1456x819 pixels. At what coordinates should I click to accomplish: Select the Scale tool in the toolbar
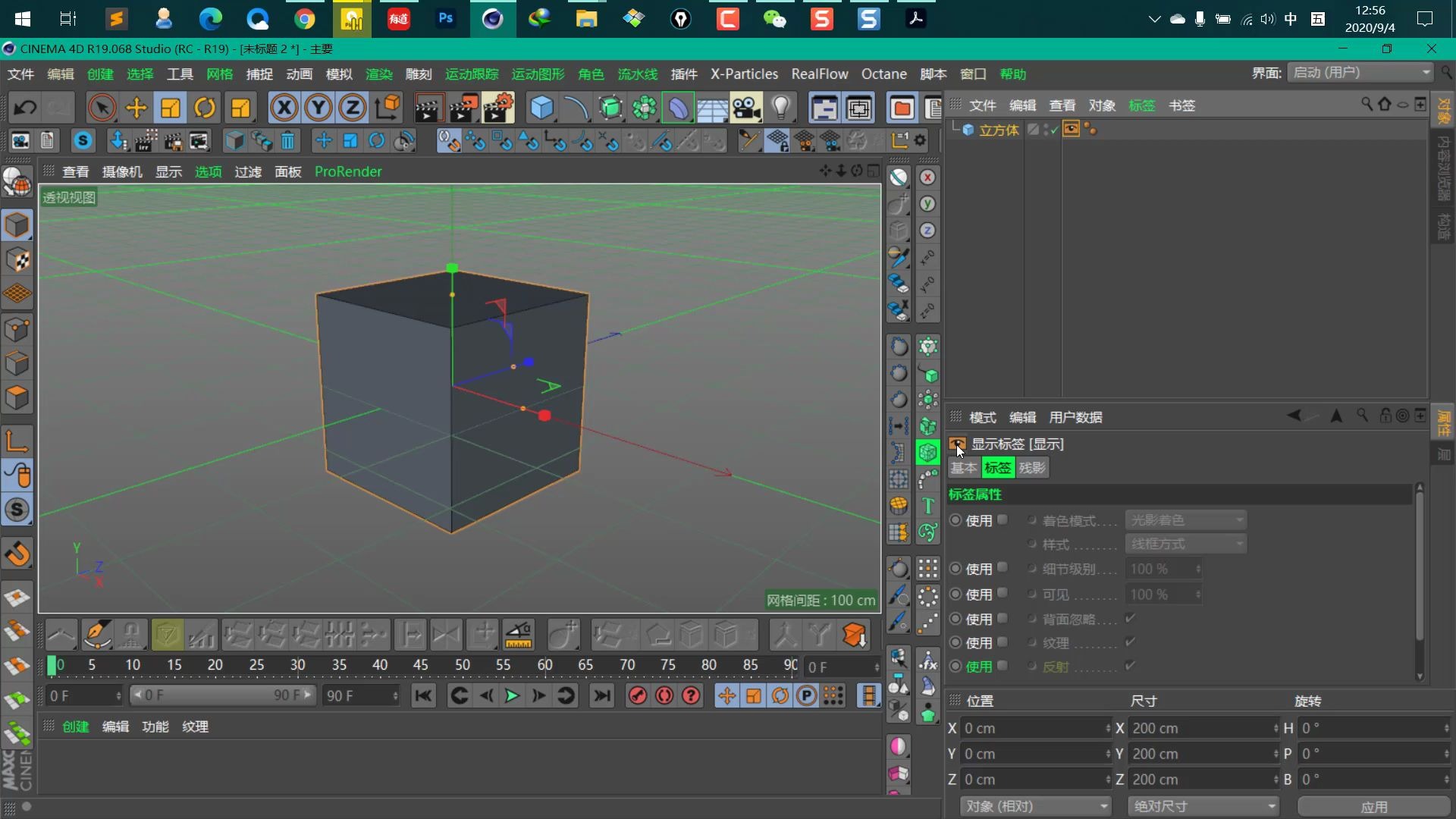click(x=170, y=107)
